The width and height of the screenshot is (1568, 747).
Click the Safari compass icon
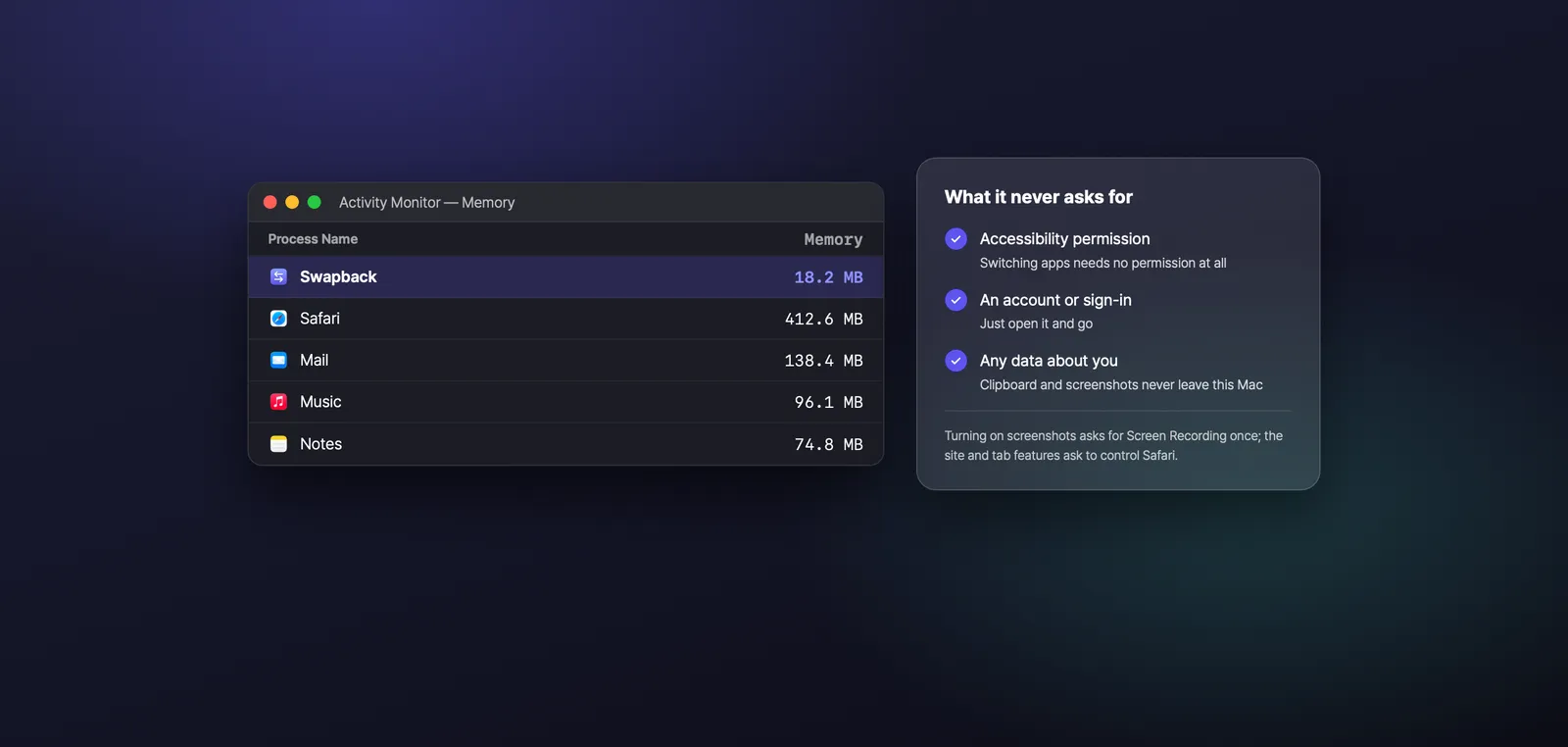coord(278,319)
